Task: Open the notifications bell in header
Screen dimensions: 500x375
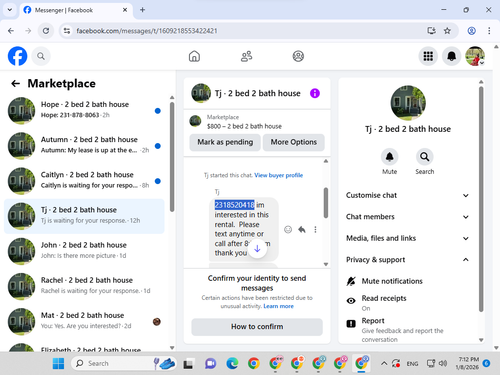Action: (451, 56)
